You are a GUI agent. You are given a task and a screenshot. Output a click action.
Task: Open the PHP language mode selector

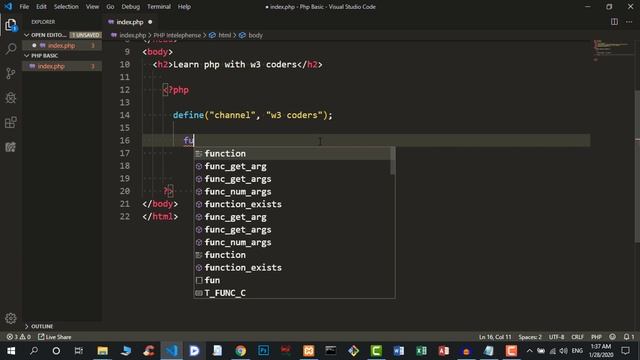pos(596,337)
